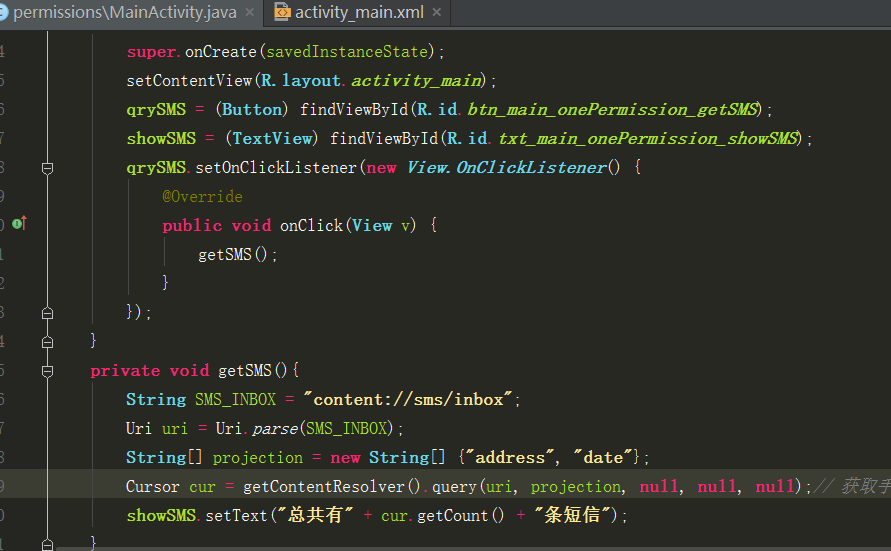Viewport: 891px width, 551px height.
Task: Open the activity_main.xml tab
Action: pos(359,12)
